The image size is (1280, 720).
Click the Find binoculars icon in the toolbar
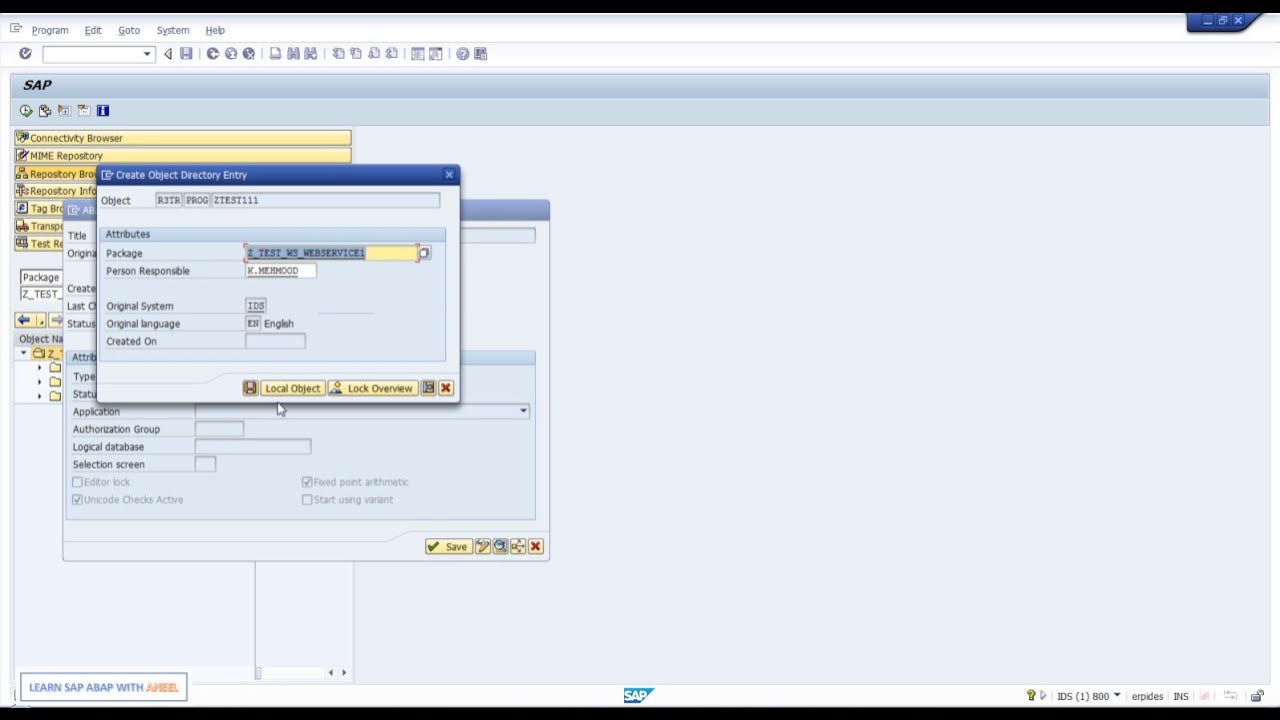pyautogui.click(x=293, y=54)
